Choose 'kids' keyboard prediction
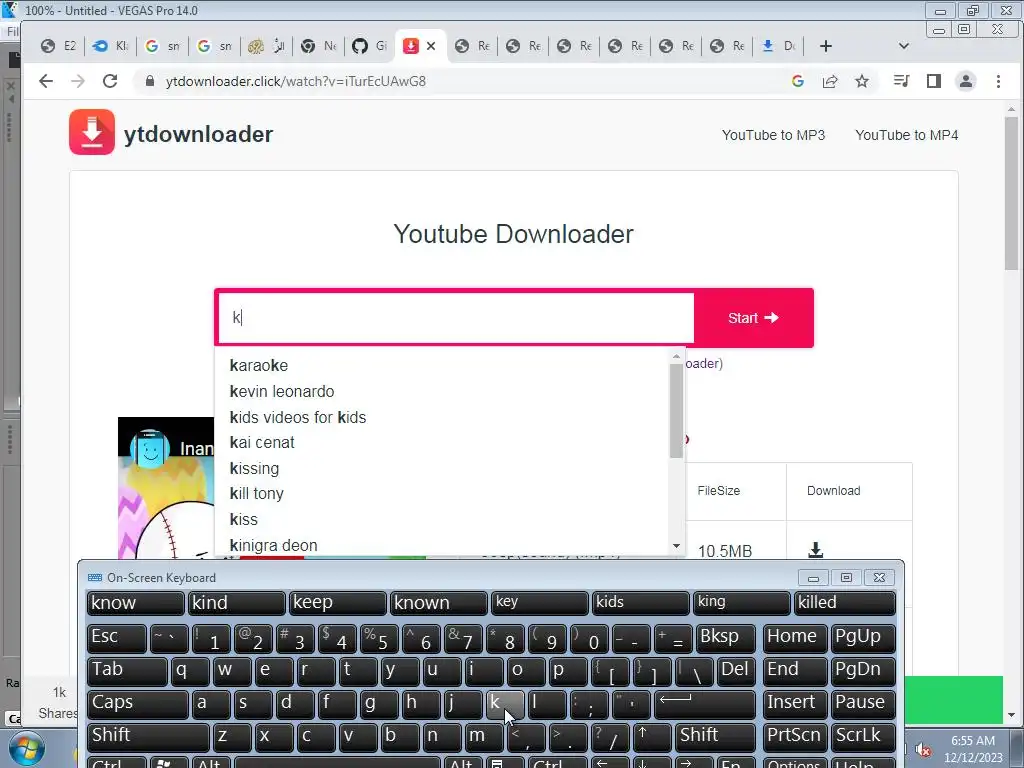 pyautogui.click(x=641, y=603)
